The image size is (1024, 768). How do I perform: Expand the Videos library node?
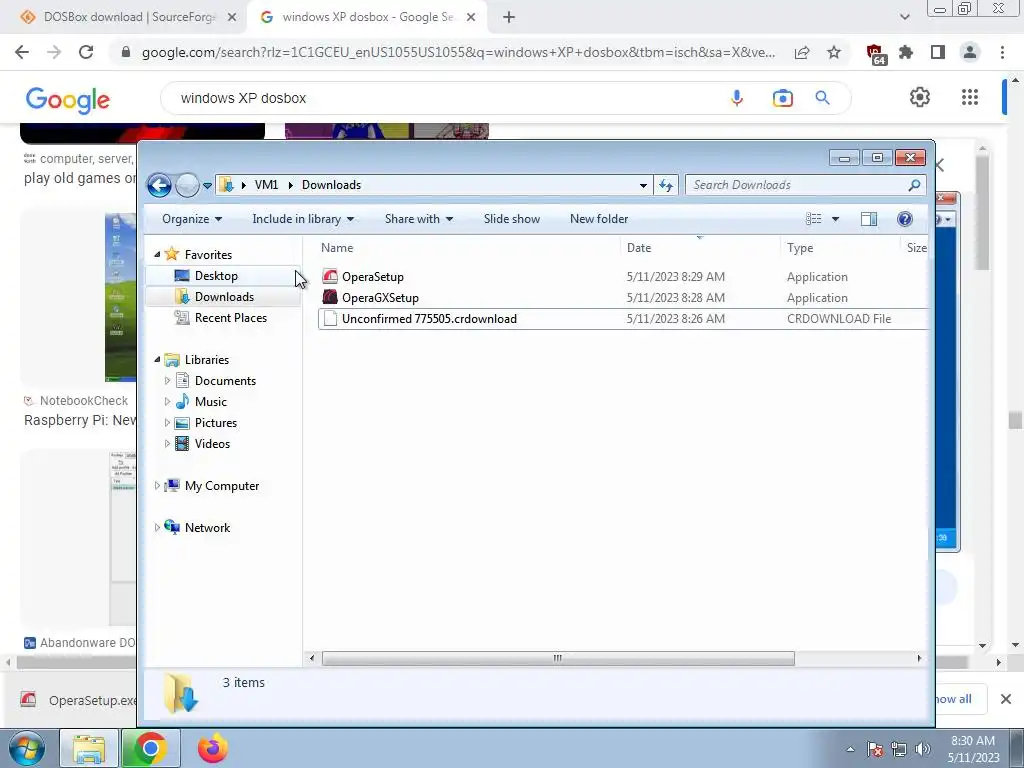tap(167, 443)
